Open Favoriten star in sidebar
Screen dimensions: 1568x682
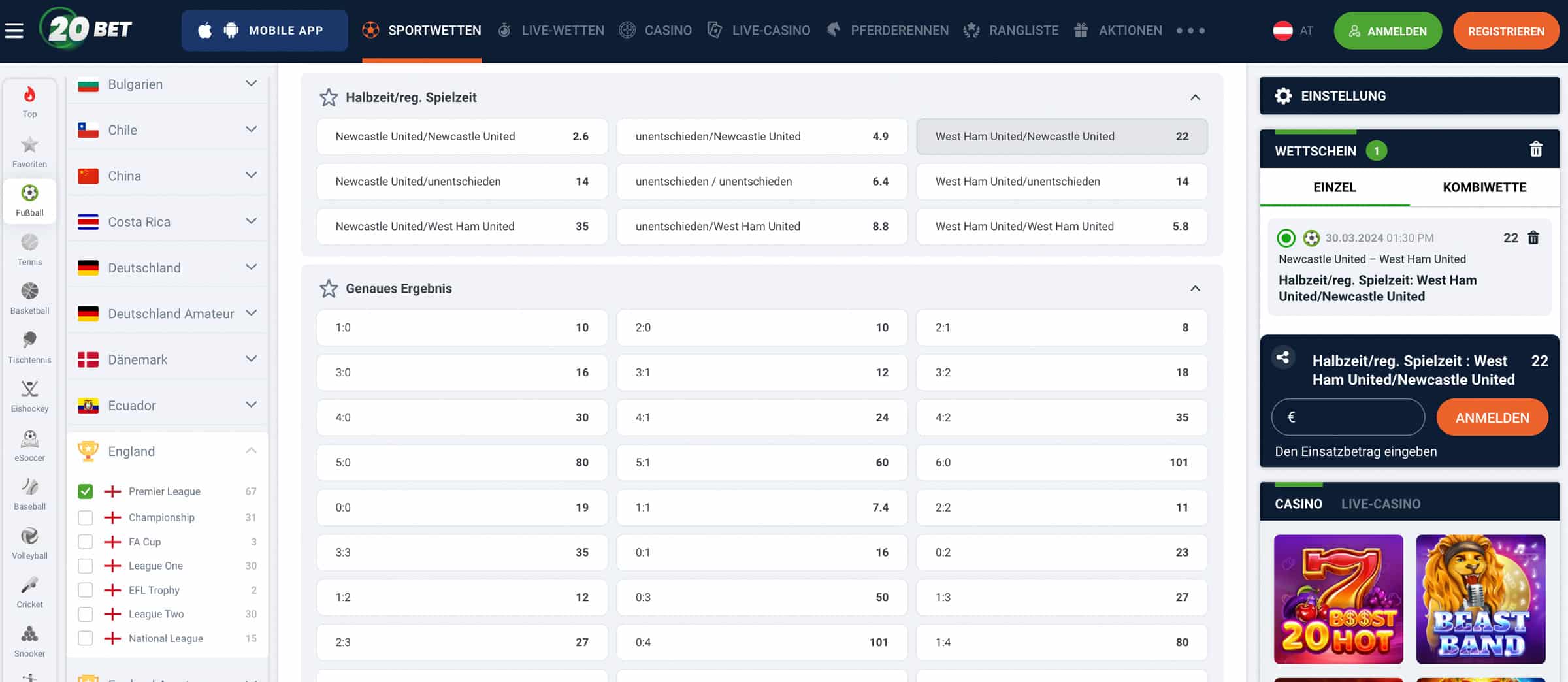(29, 152)
